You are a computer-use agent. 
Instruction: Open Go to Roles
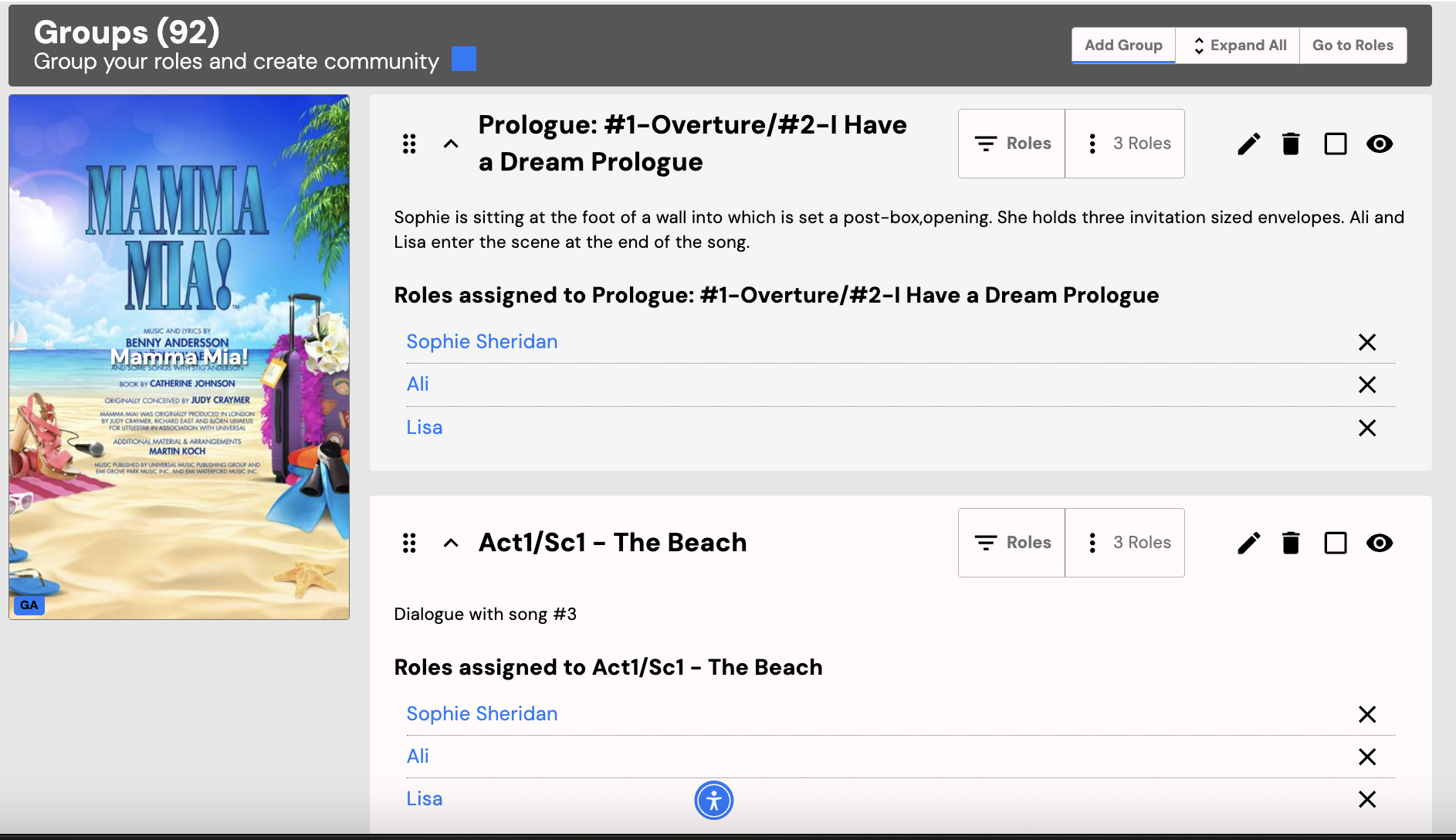[1353, 46]
